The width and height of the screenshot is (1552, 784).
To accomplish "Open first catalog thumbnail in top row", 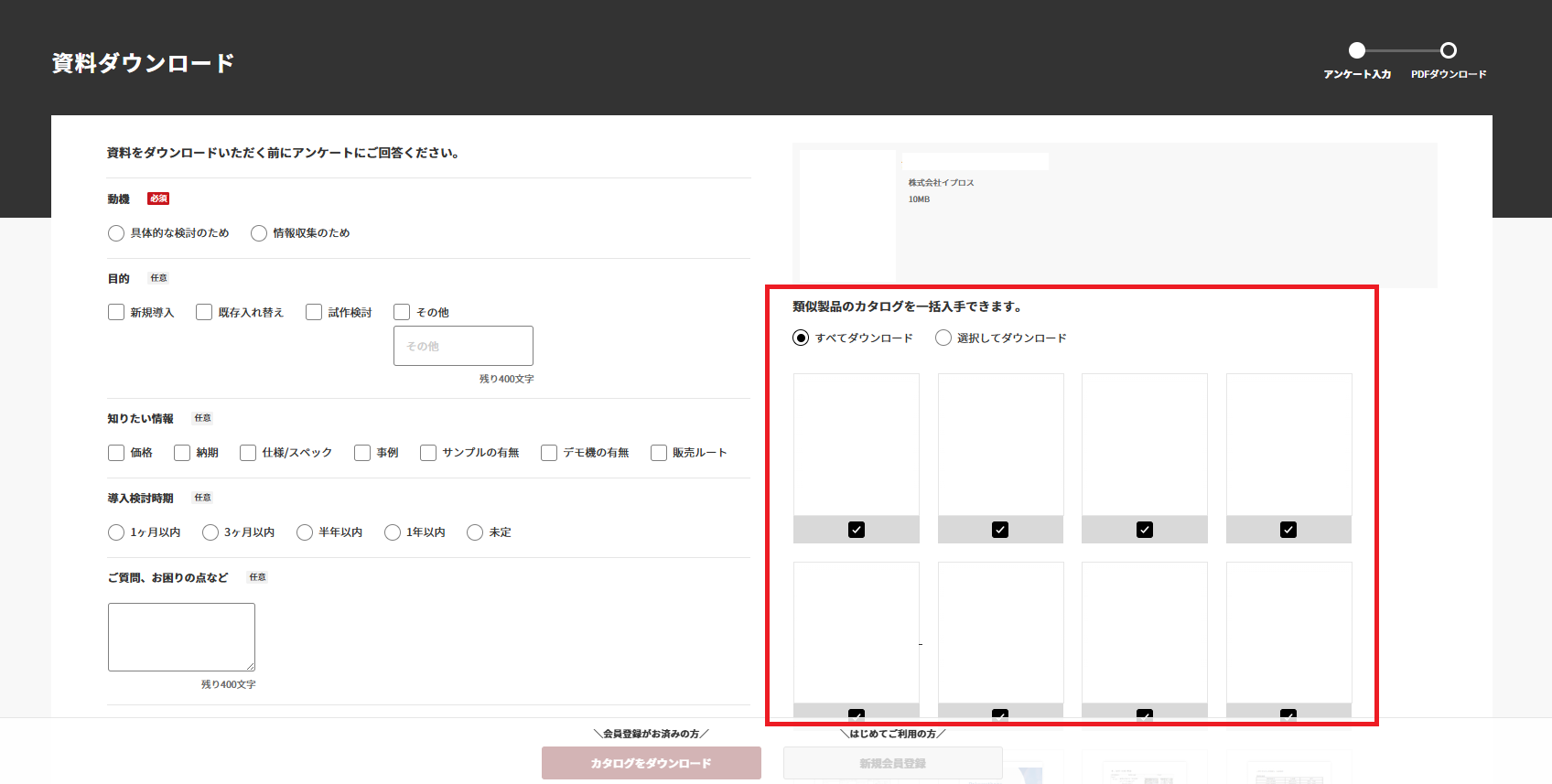I will (857, 445).
